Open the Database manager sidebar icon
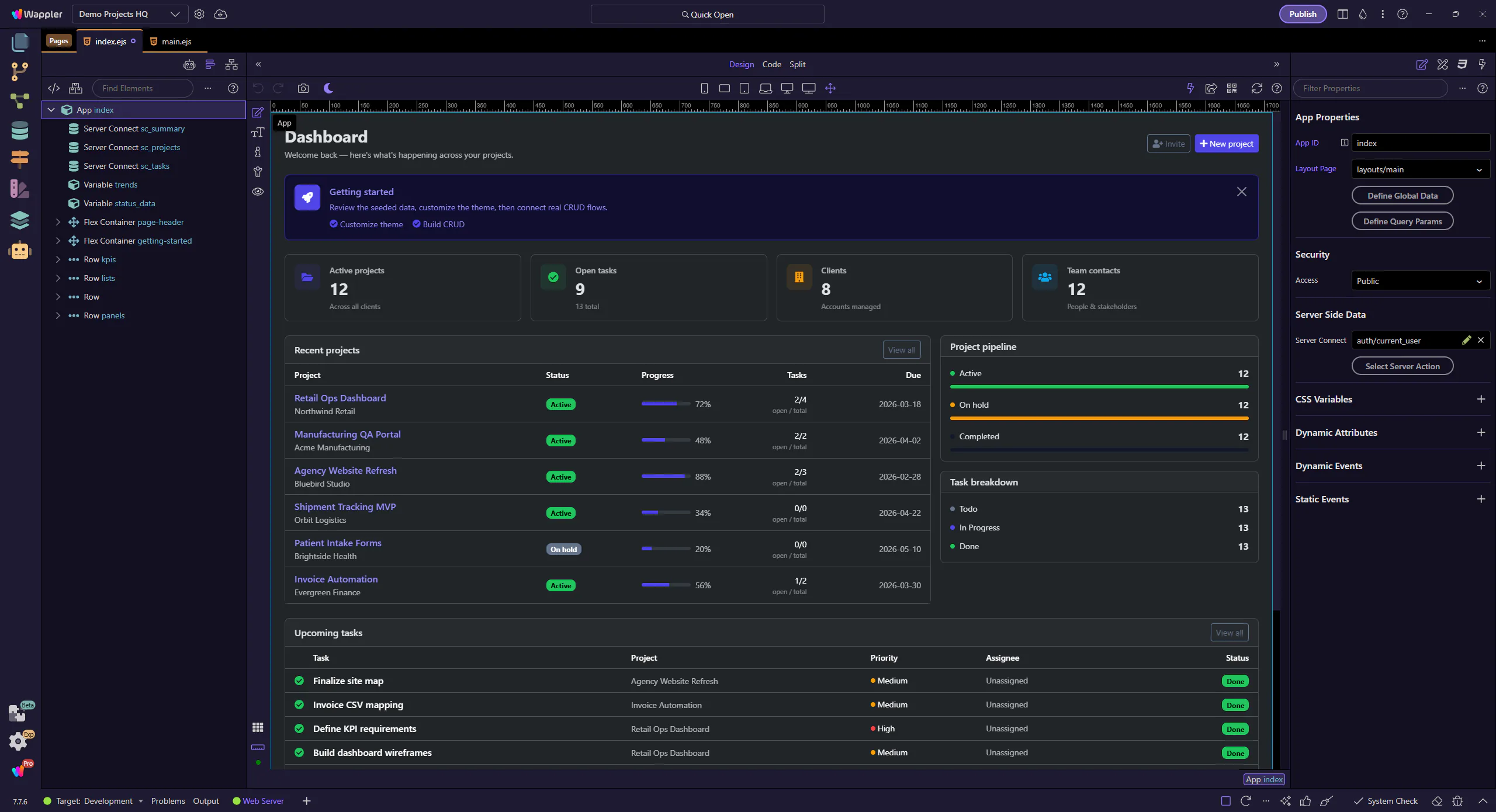The width and height of the screenshot is (1496, 812). point(19,130)
